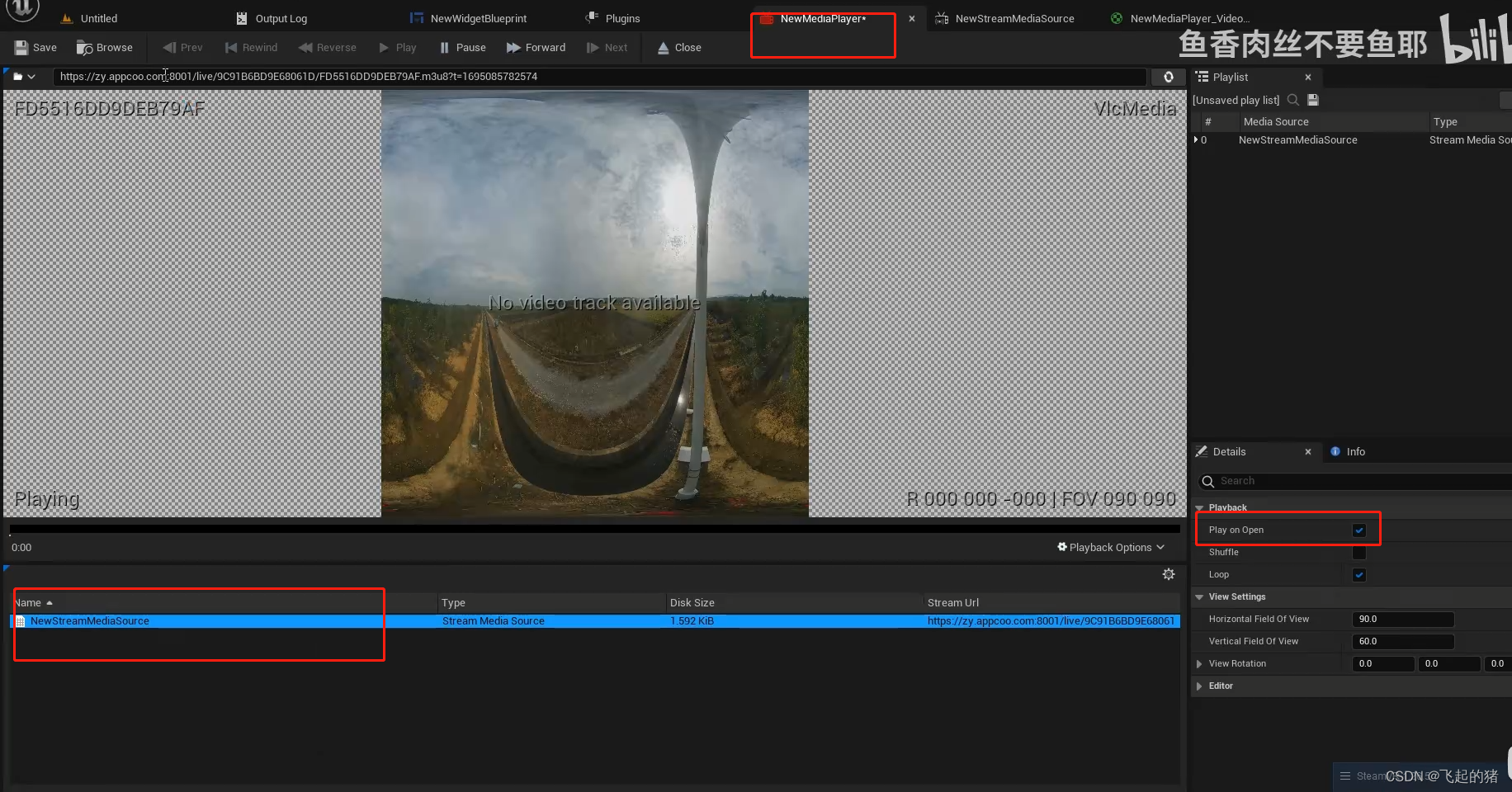Reload the media URL with refresh icon
This screenshot has width=1512, height=792.
(x=1169, y=77)
